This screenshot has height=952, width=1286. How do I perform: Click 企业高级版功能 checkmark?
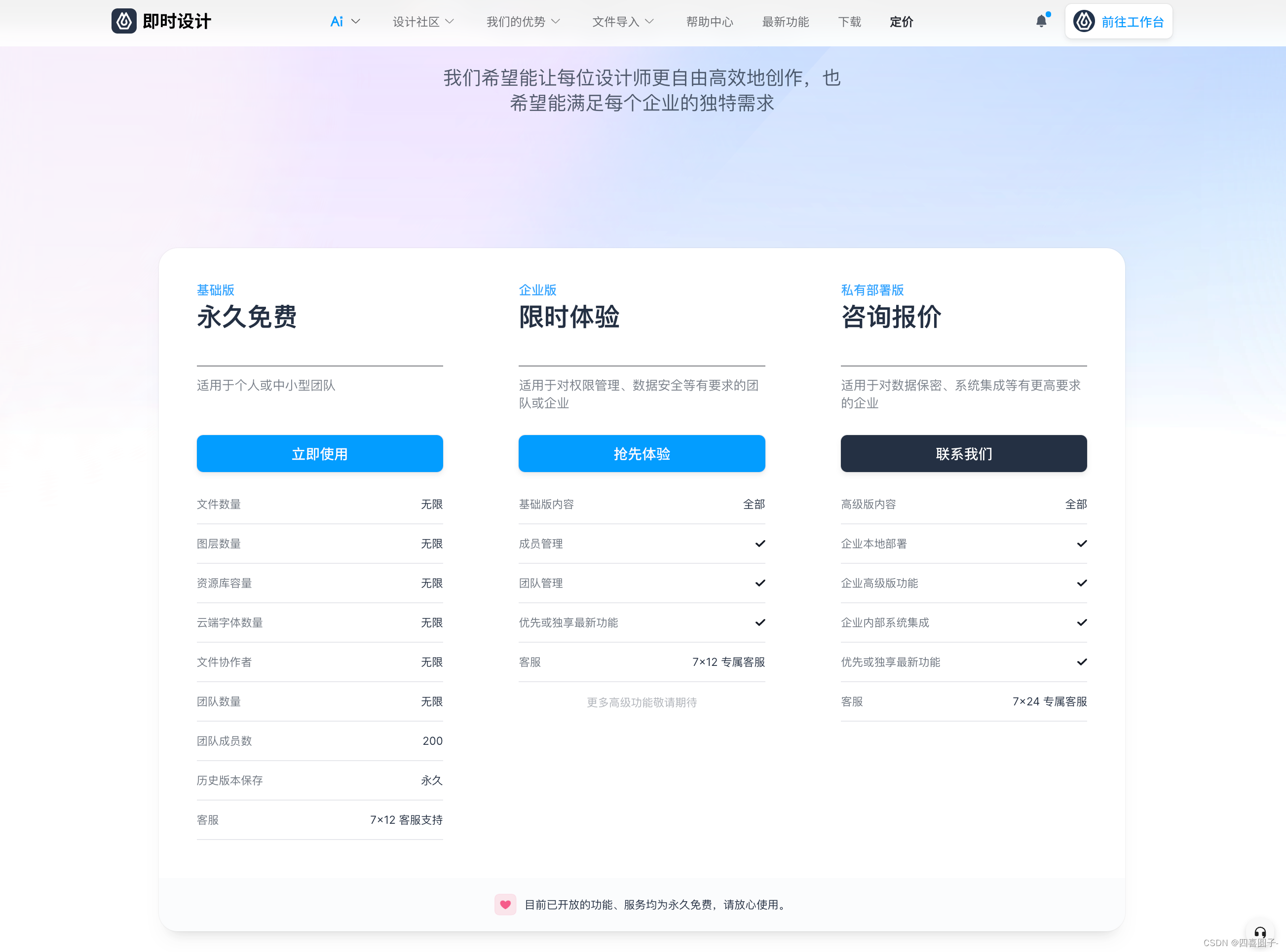[x=1081, y=583]
